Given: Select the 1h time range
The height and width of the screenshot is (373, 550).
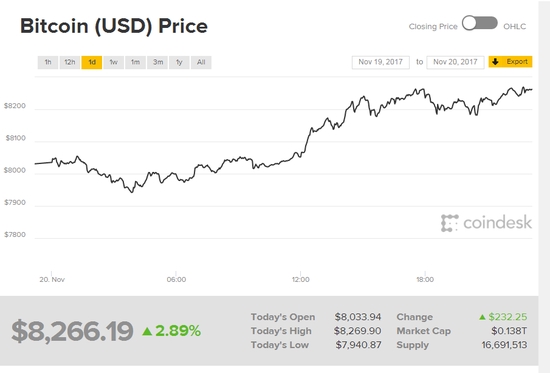Looking at the screenshot, I should pyautogui.click(x=48, y=62).
